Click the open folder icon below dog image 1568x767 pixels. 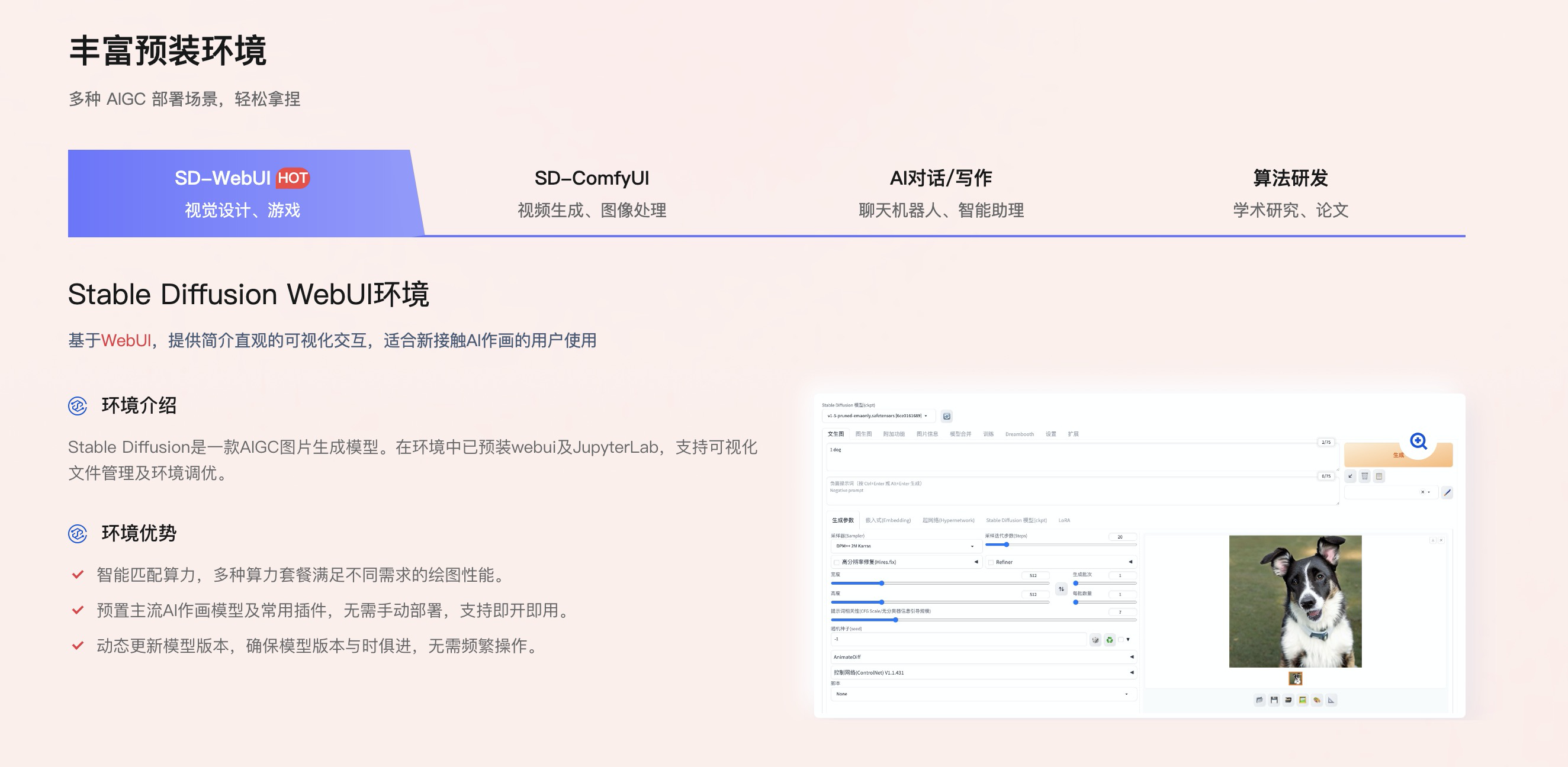click(1259, 700)
